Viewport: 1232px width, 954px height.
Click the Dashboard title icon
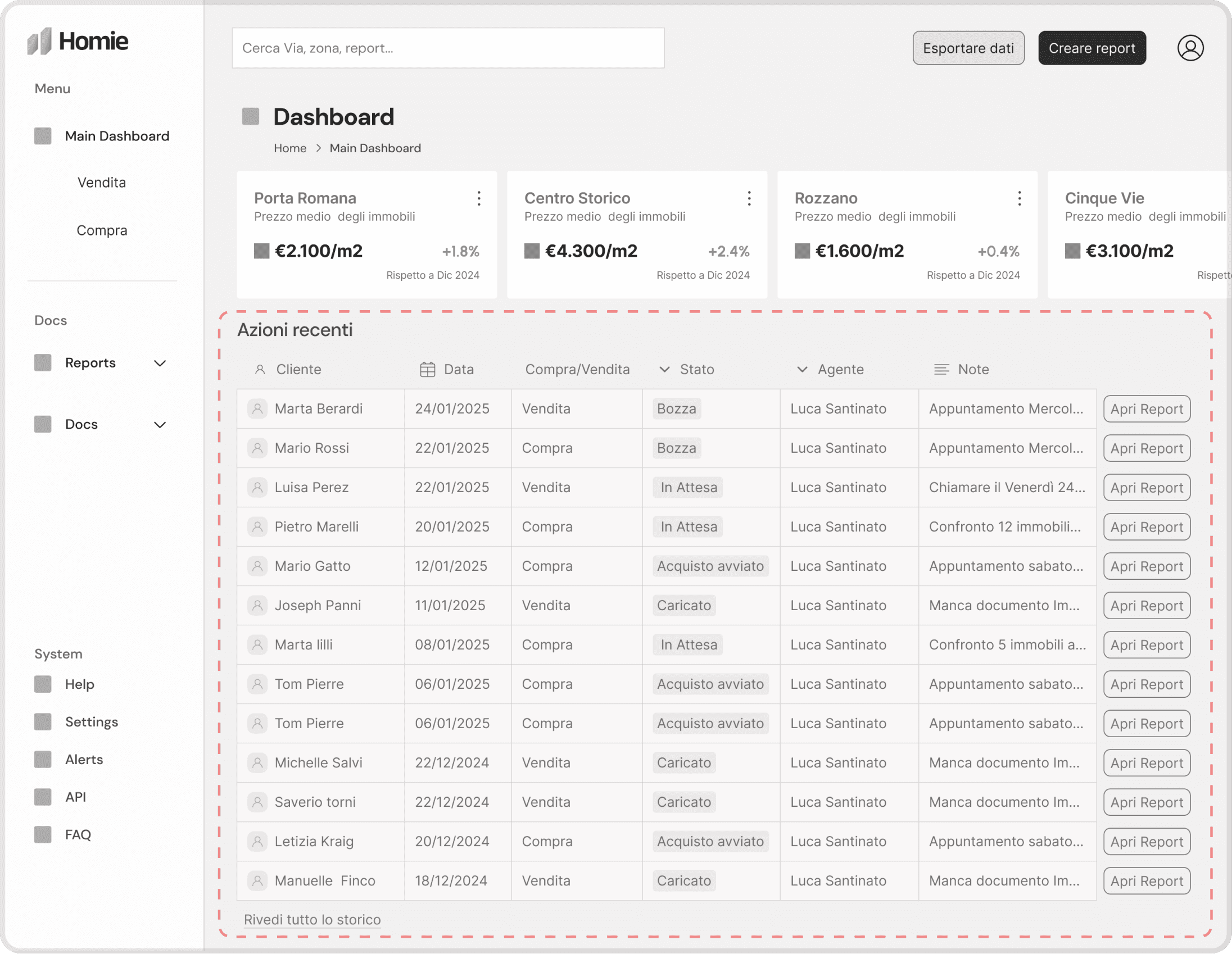pyautogui.click(x=251, y=117)
